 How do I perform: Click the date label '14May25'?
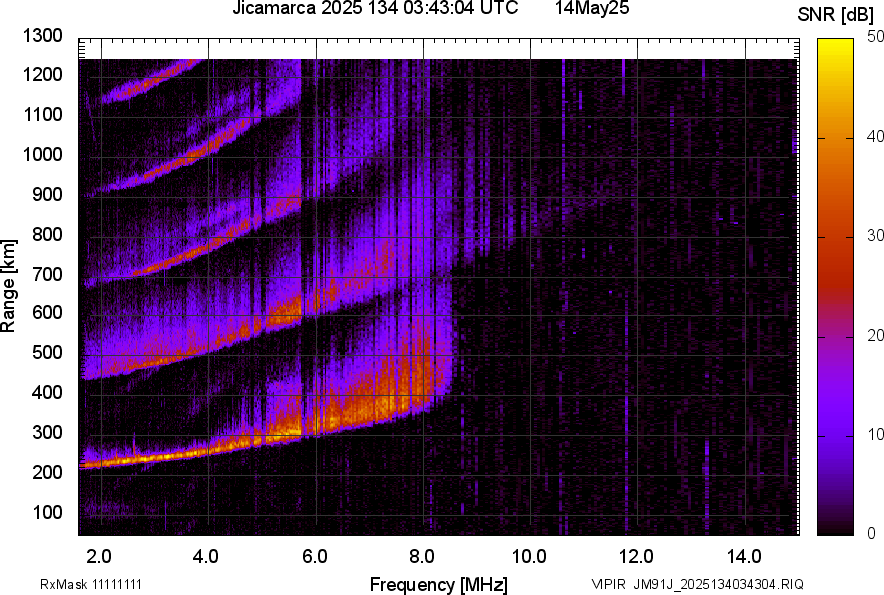click(592, 8)
